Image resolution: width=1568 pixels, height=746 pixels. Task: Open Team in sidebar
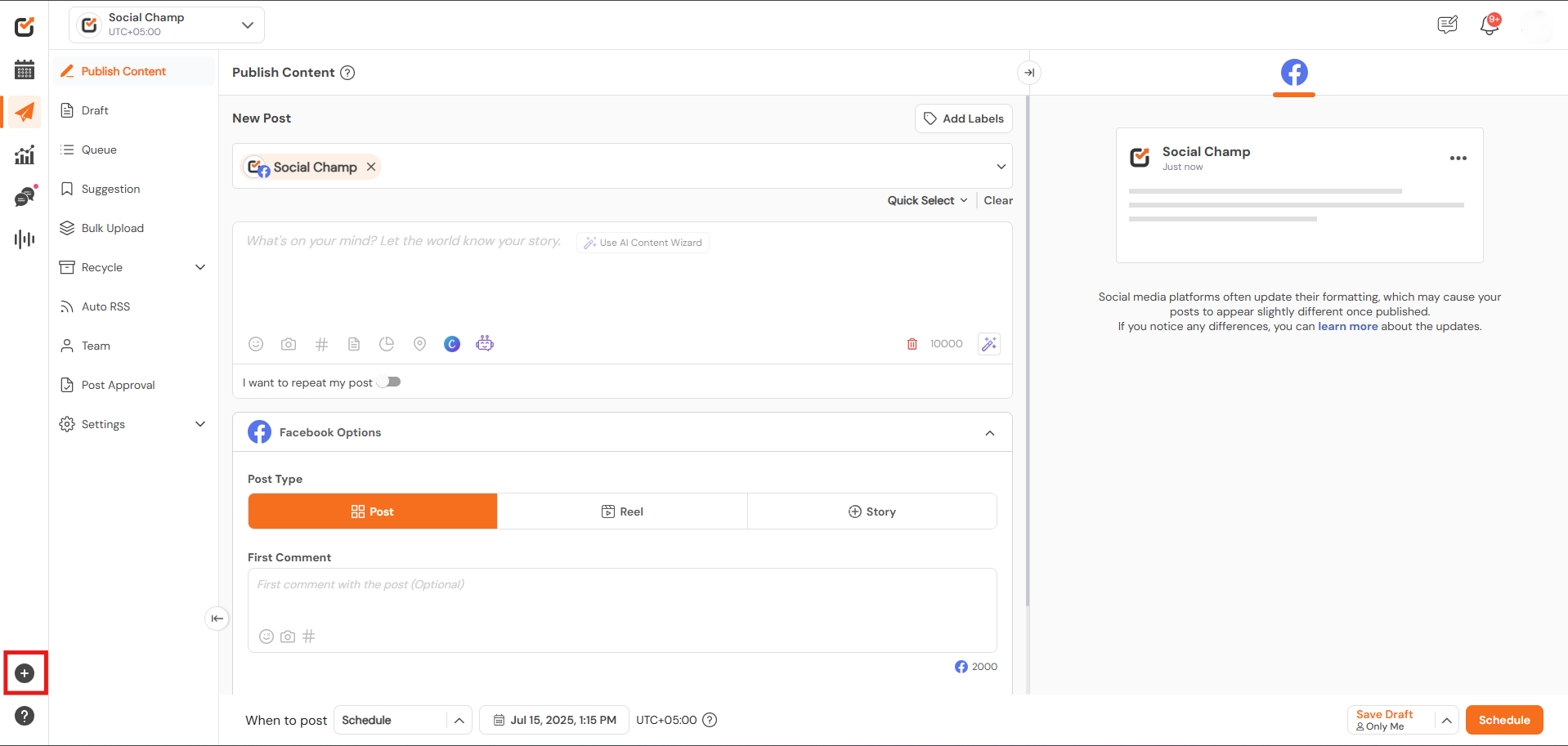pyautogui.click(x=134, y=346)
